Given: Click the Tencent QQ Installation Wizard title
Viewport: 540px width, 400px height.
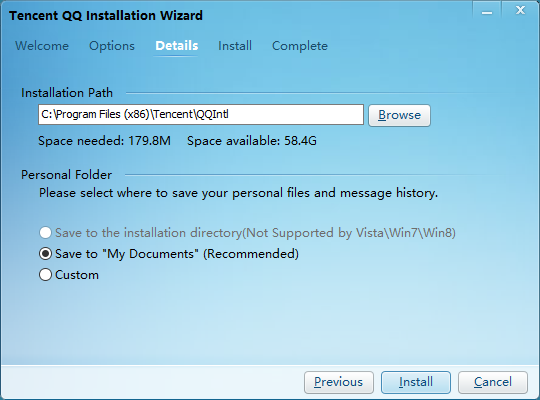Looking at the screenshot, I should 106,16.
